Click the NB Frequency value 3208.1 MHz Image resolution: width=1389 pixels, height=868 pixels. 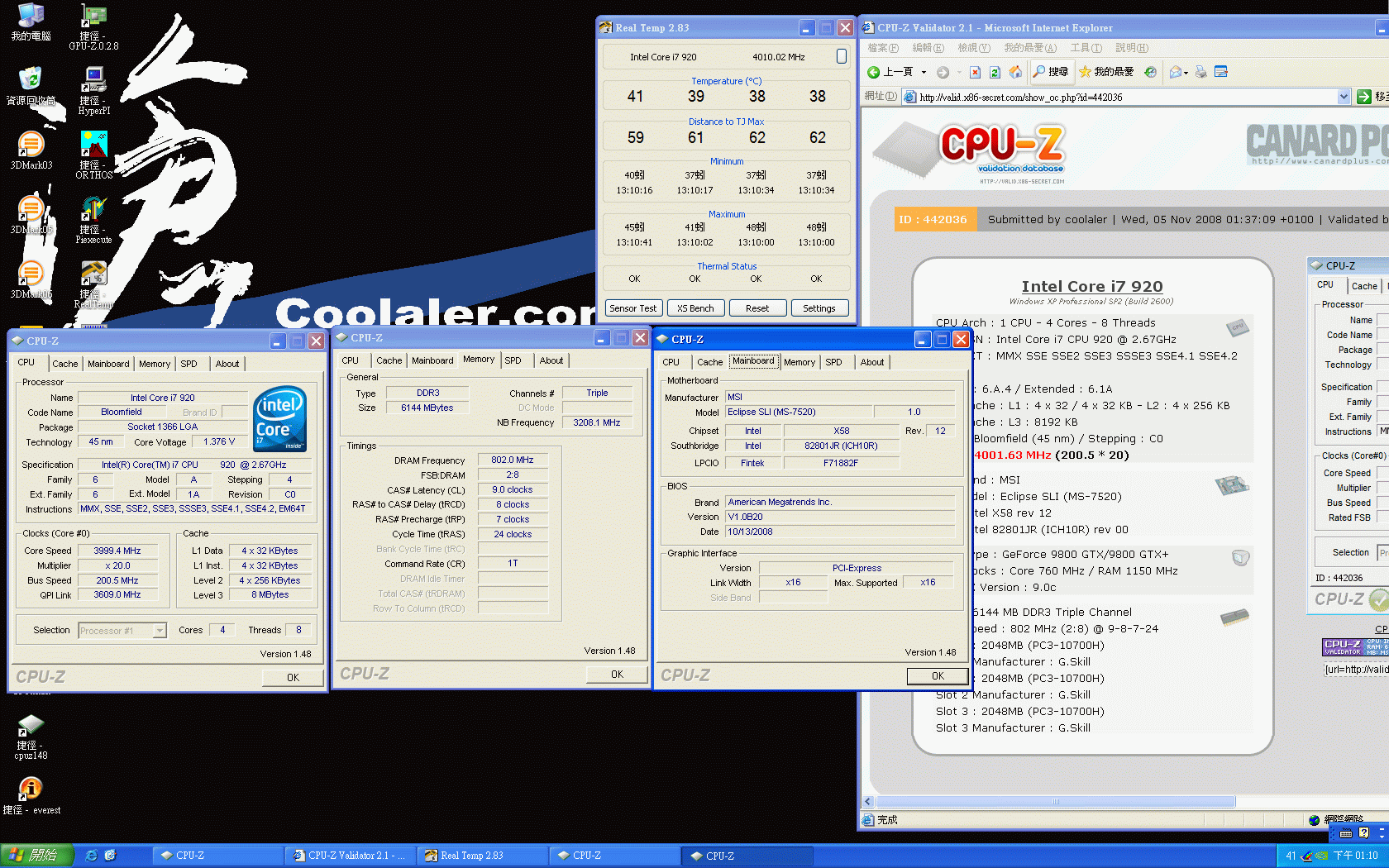click(596, 422)
